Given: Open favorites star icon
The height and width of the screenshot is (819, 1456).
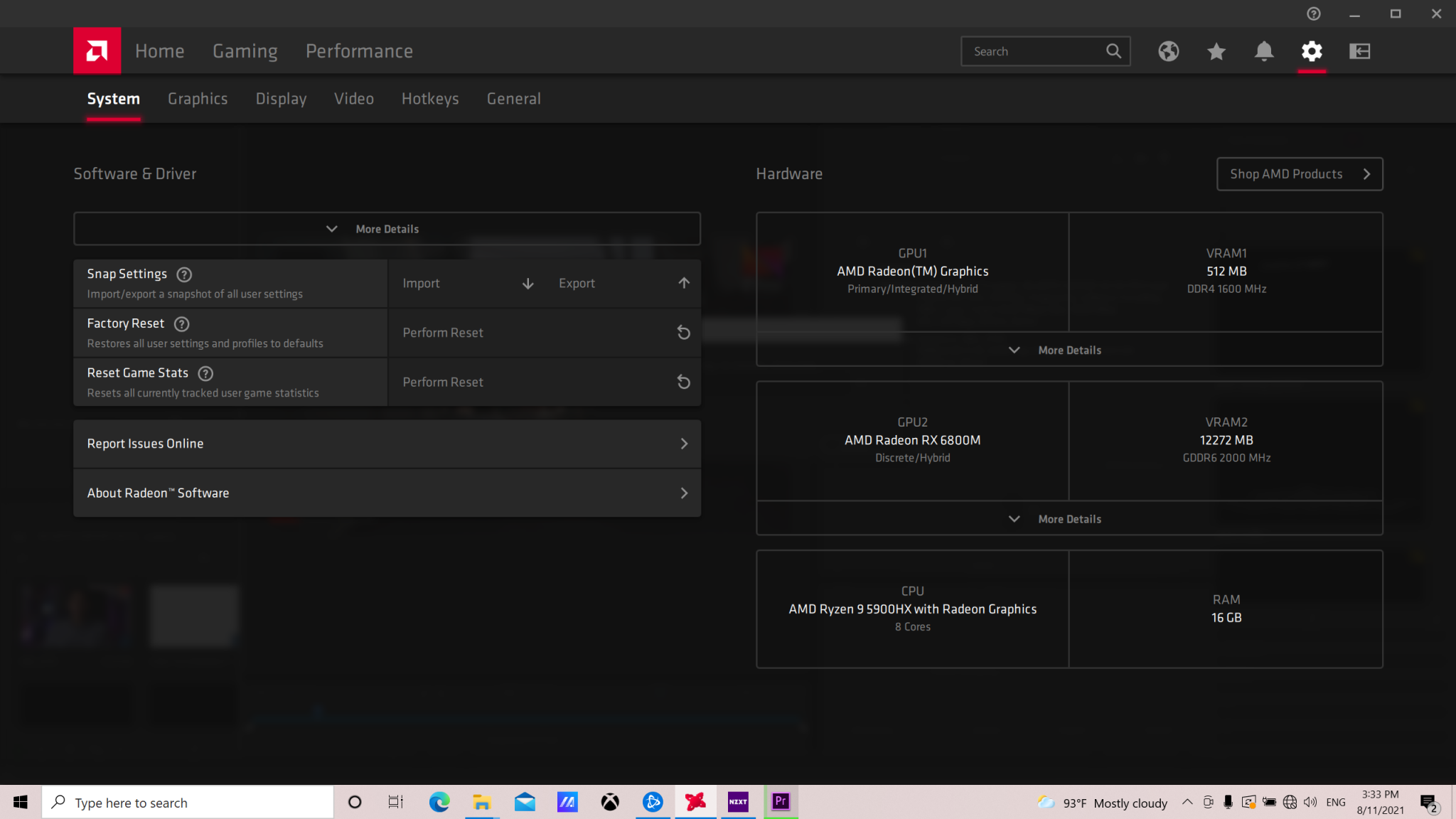Looking at the screenshot, I should tap(1216, 51).
